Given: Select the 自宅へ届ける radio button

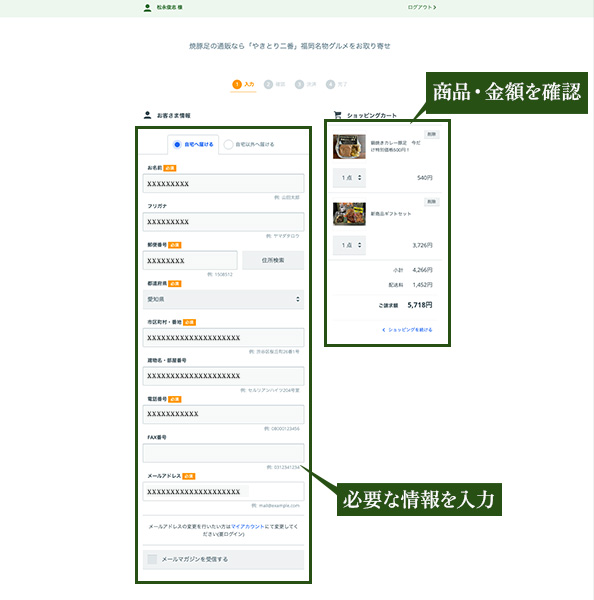Looking at the screenshot, I should click(177, 144).
